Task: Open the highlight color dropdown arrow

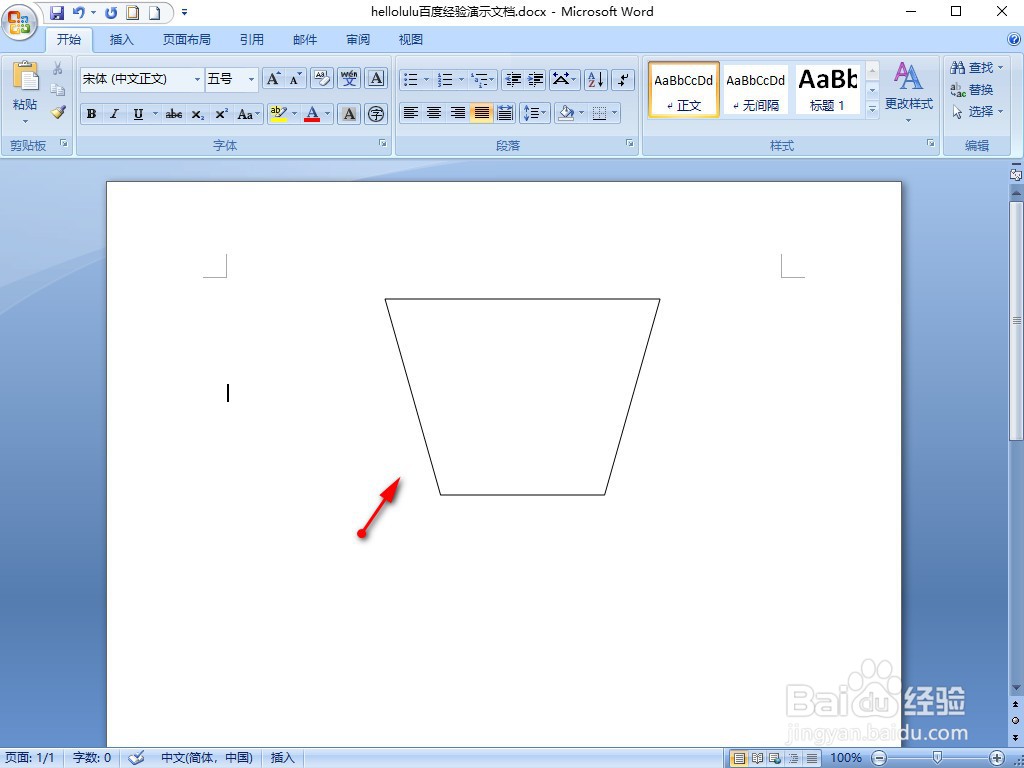Action: point(294,114)
